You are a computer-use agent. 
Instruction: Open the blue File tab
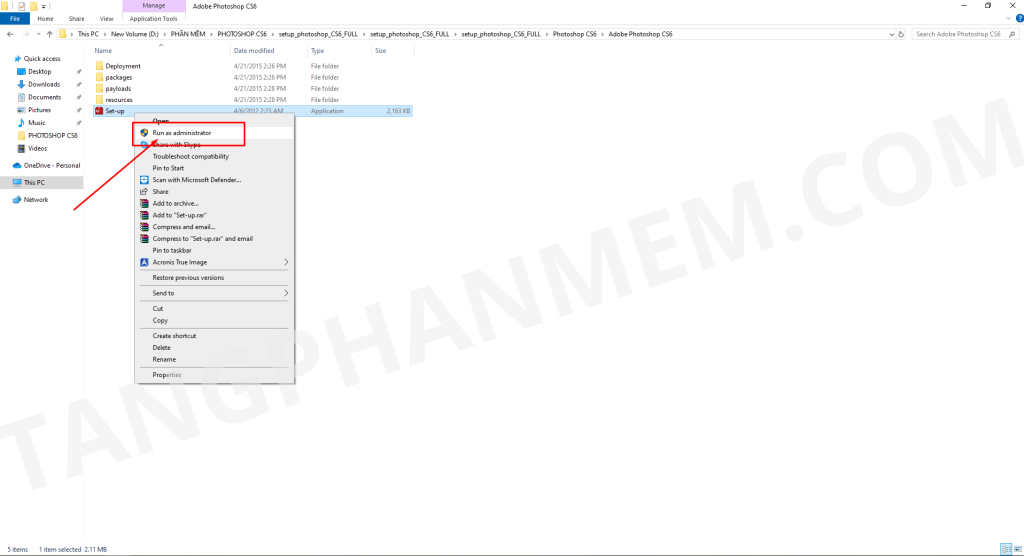coord(16,18)
